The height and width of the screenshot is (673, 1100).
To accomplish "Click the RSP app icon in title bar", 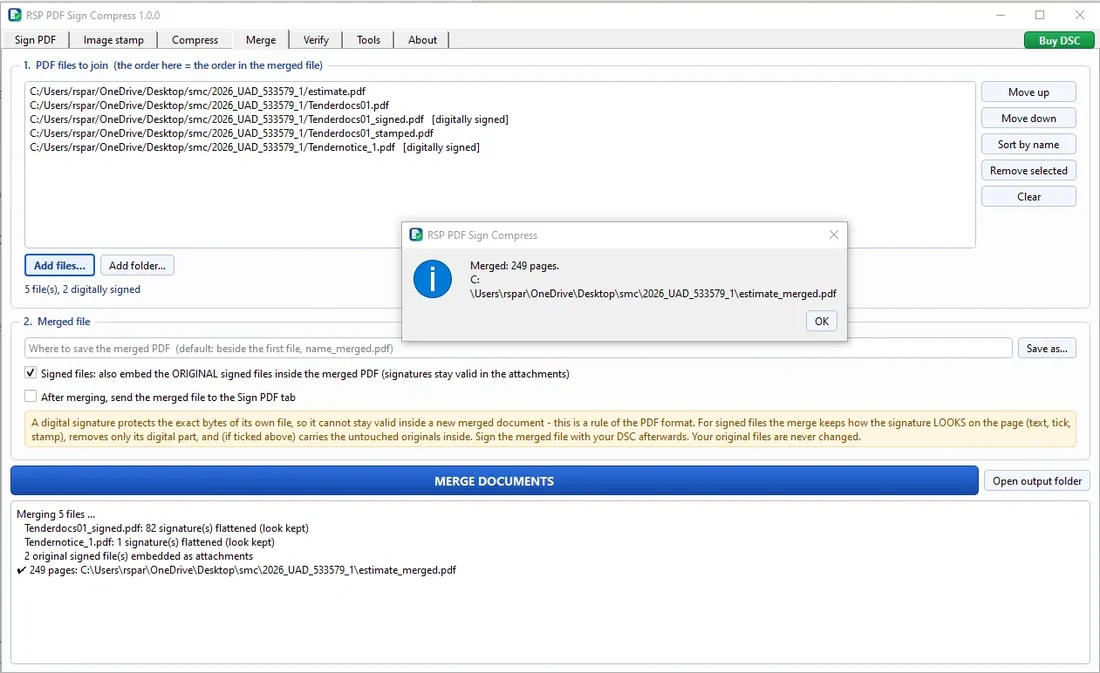I will tap(14, 15).
